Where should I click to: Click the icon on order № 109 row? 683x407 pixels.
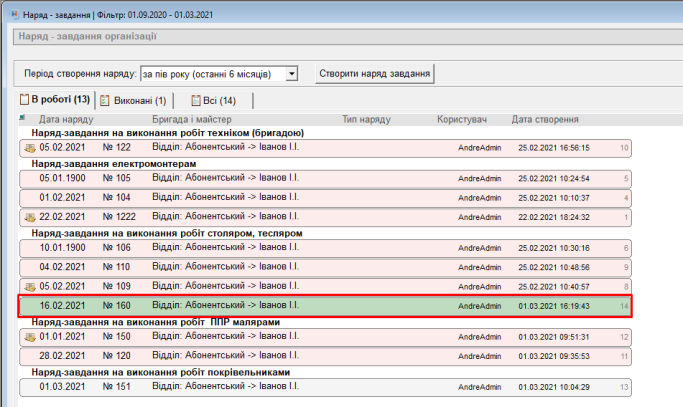[29, 287]
